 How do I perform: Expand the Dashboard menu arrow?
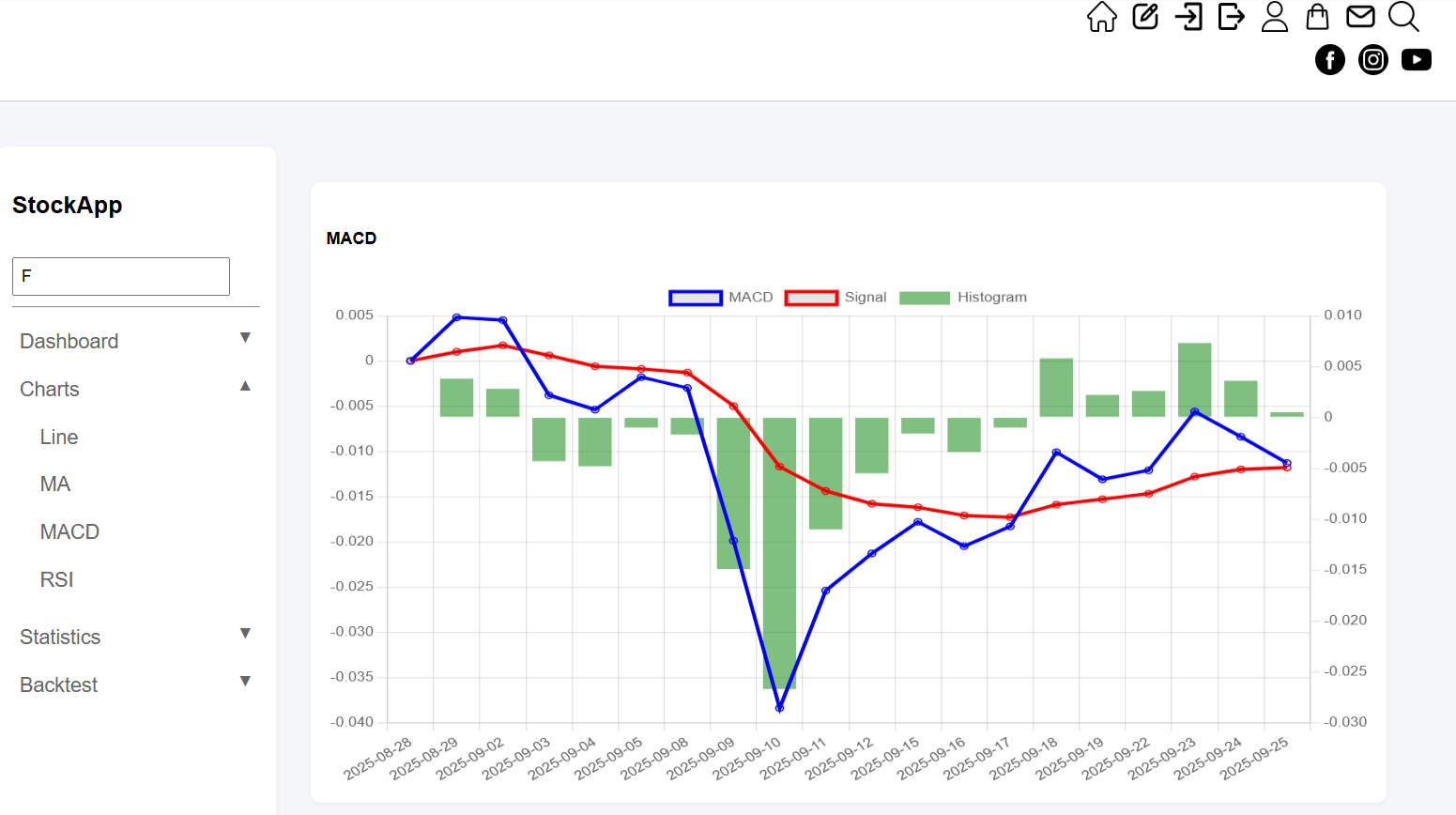click(245, 338)
